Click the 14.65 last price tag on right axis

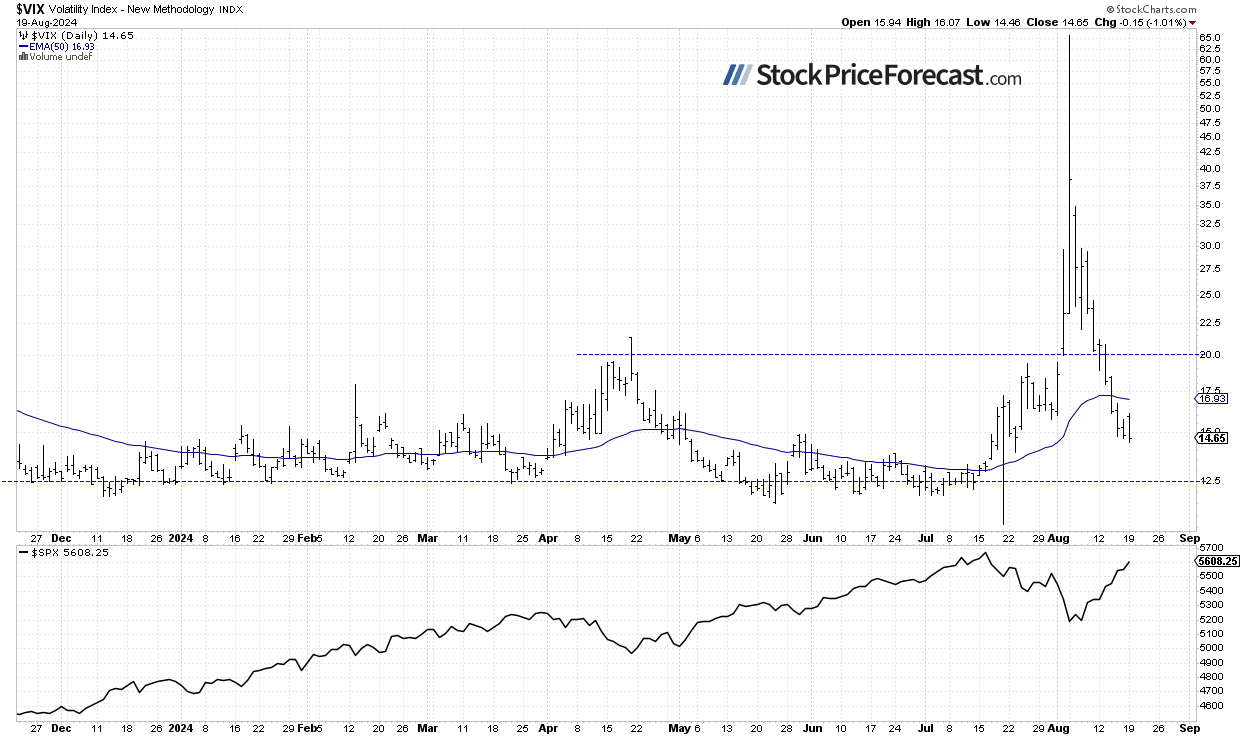pos(1211,438)
